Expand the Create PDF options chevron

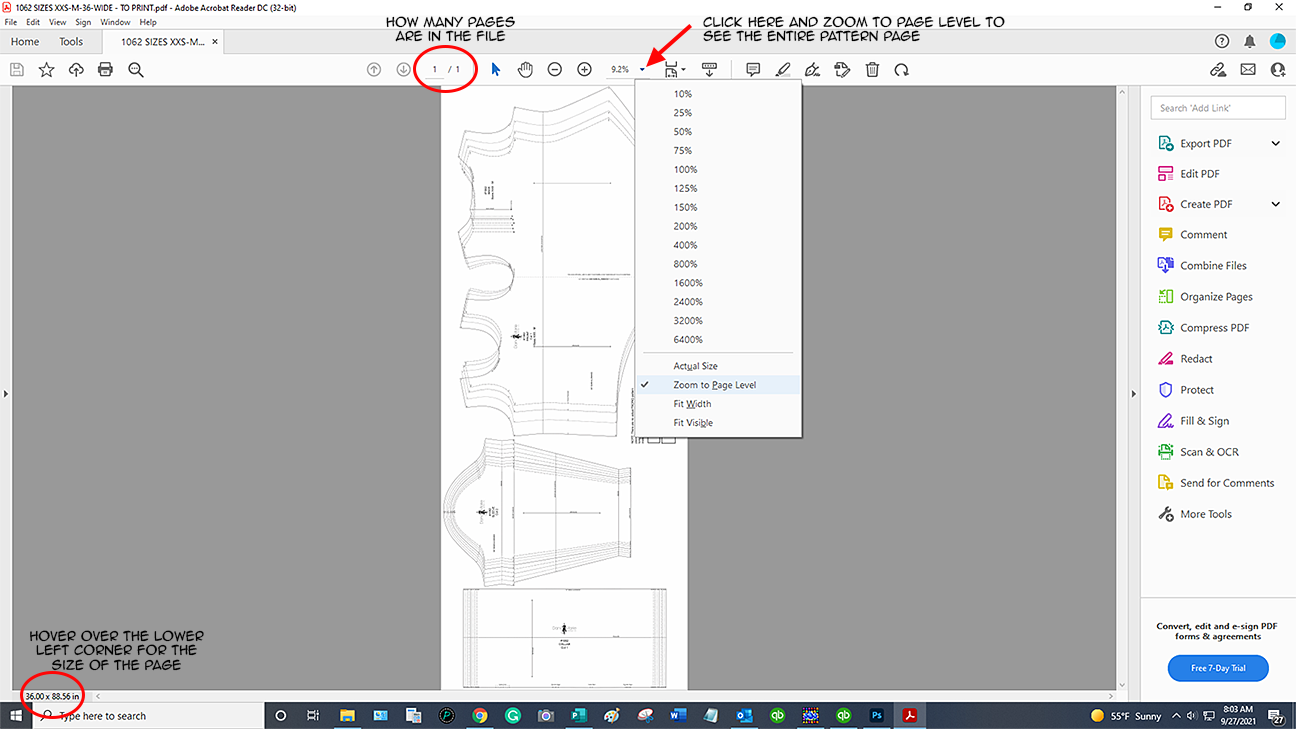[1275, 205]
